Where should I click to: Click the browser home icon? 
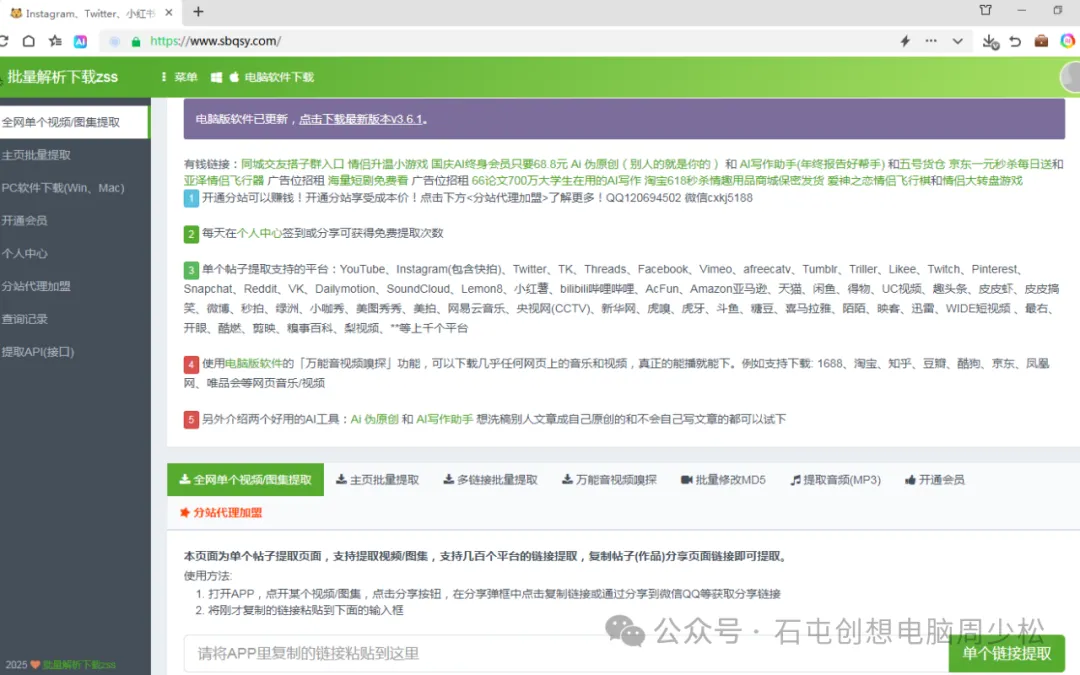click(x=28, y=41)
